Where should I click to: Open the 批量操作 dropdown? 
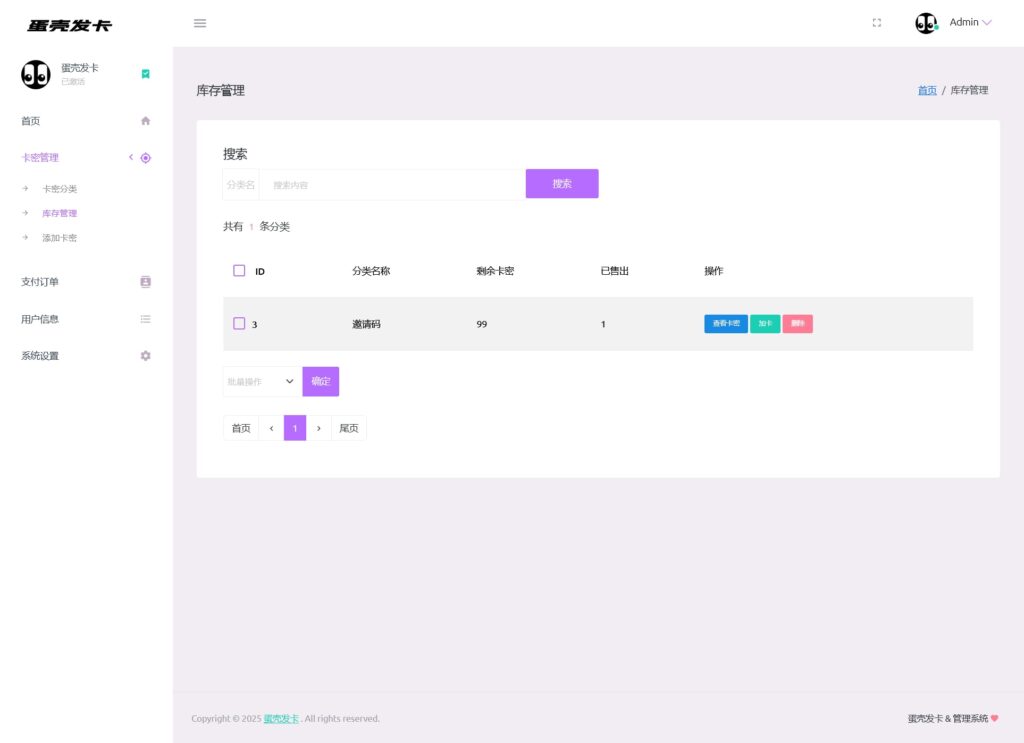pos(261,381)
